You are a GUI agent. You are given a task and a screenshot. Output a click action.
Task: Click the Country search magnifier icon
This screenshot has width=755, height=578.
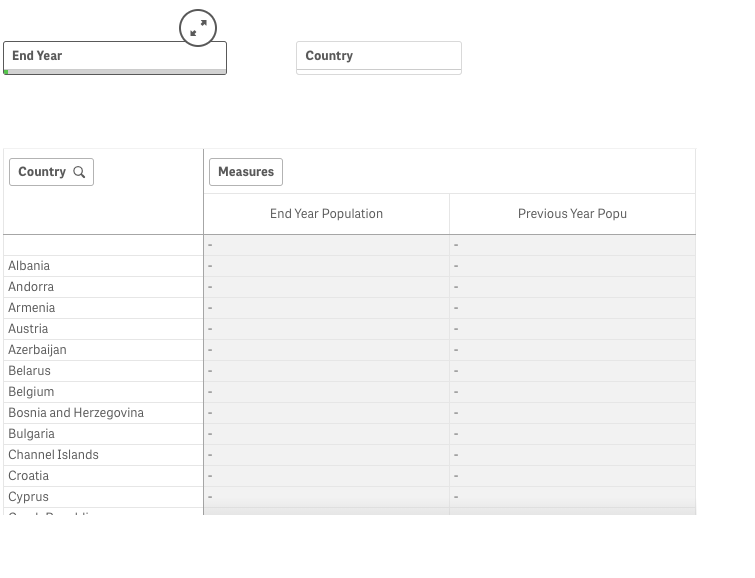[x=80, y=172]
